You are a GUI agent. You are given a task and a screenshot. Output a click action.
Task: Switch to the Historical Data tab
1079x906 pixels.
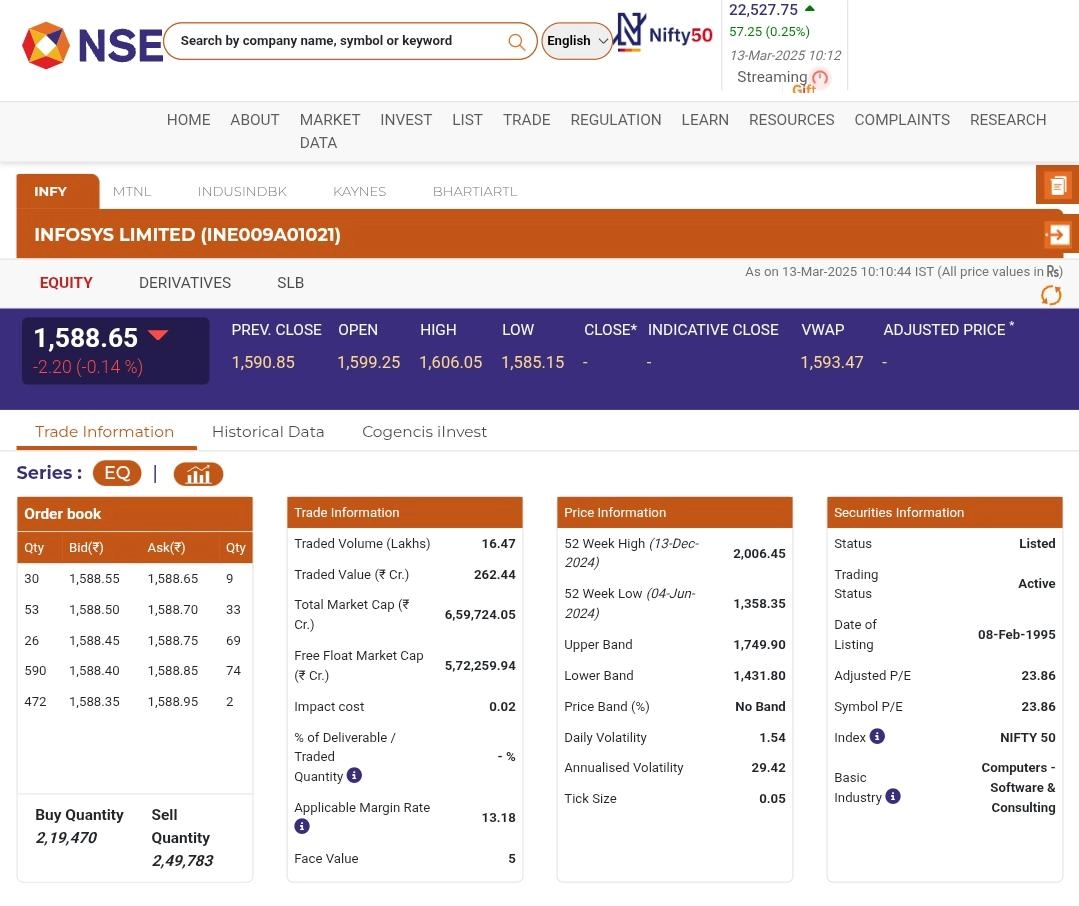click(x=268, y=432)
